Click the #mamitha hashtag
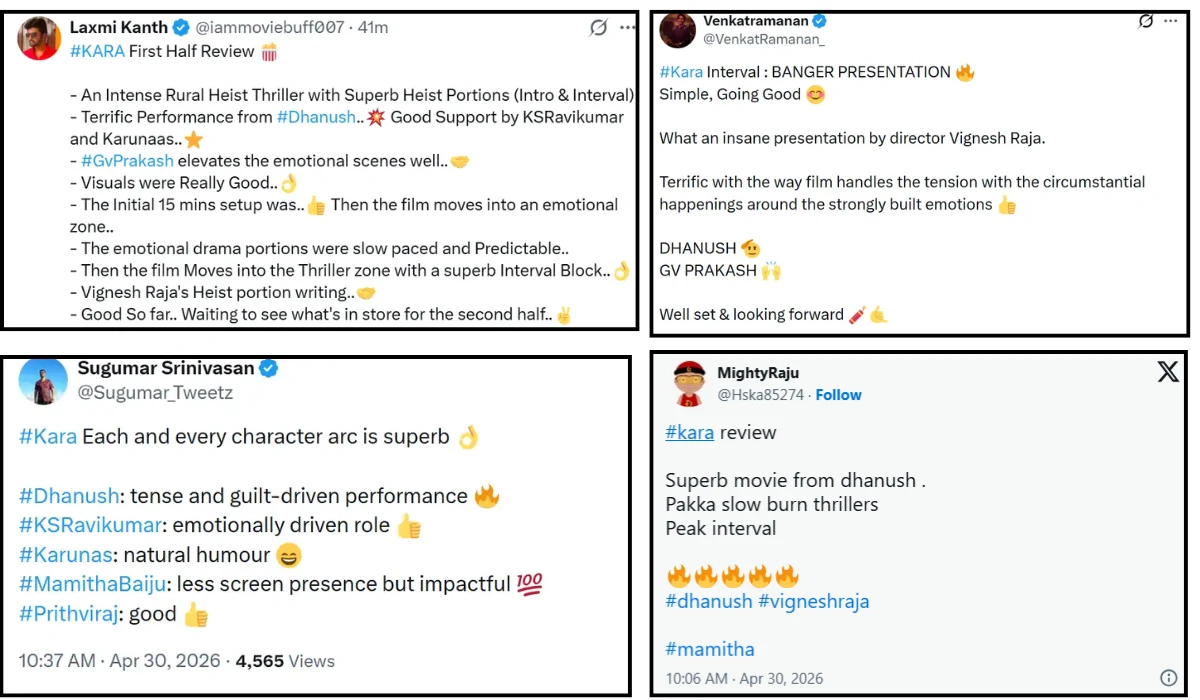Viewport: 1200px width, 700px height. pos(710,649)
